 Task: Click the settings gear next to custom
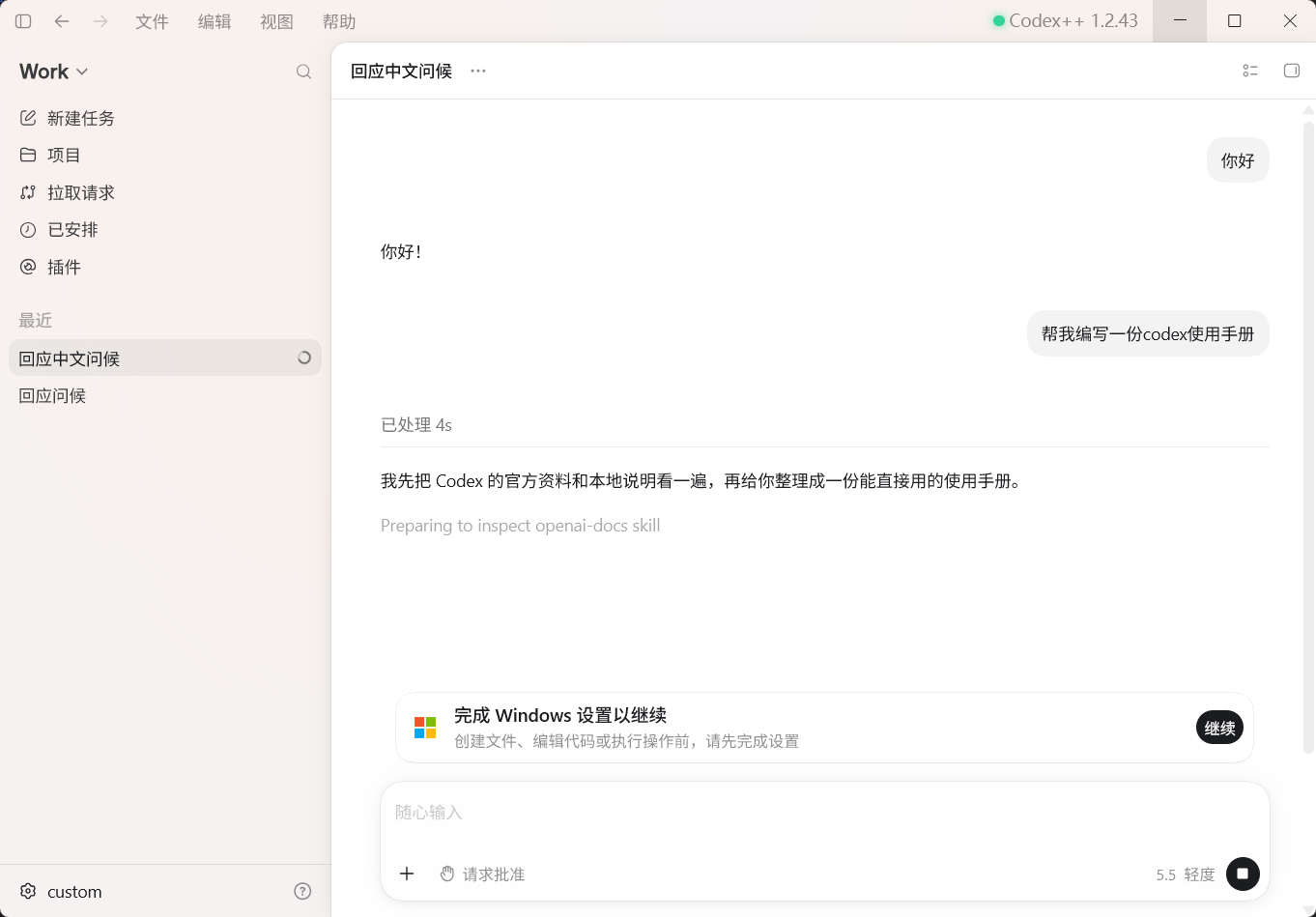pos(28,891)
